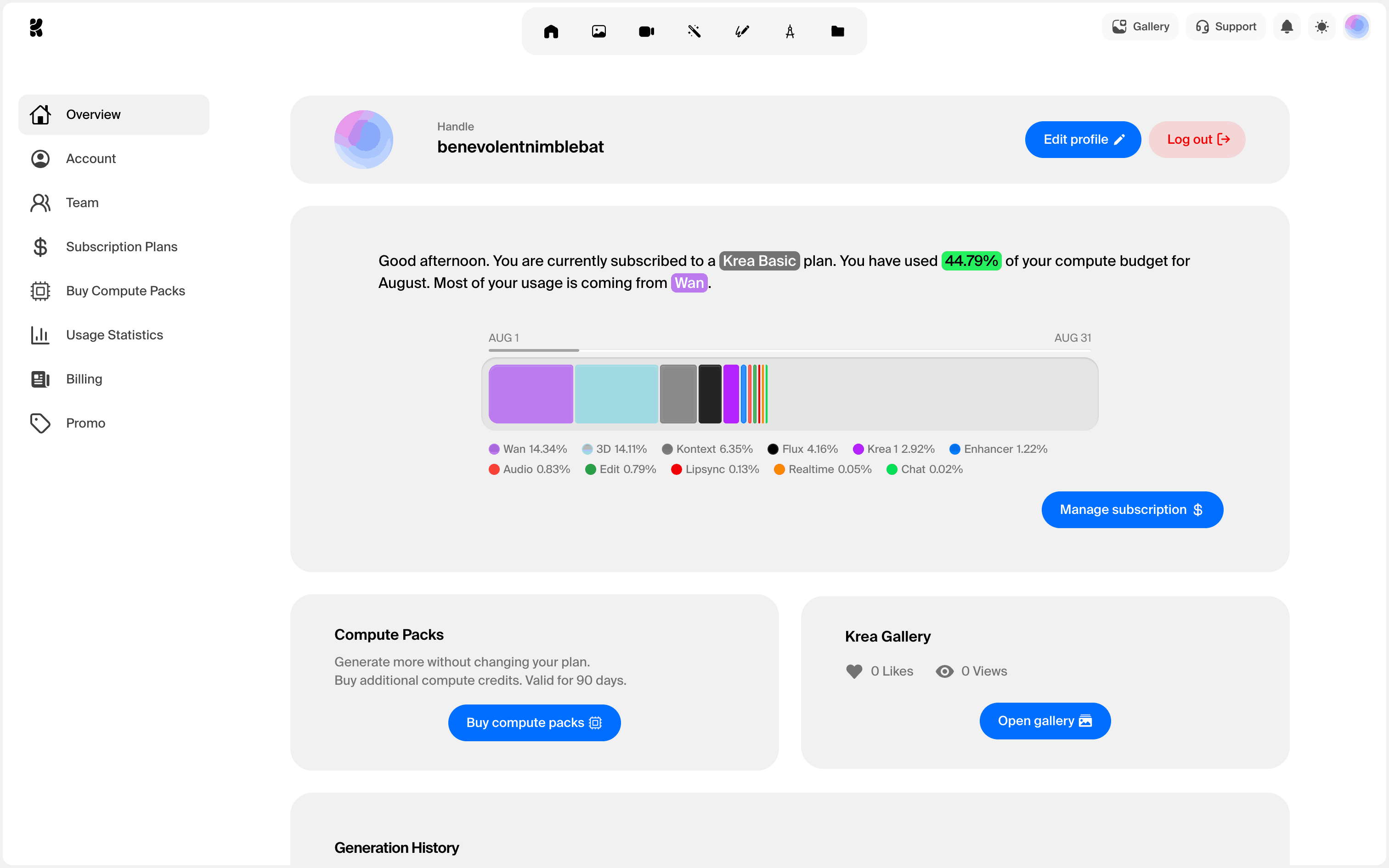This screenshot has height=868, width=1389.
Task: Toggle light/dark theme sun icon
Action: pyautogui.click(x=1322, y=27)
